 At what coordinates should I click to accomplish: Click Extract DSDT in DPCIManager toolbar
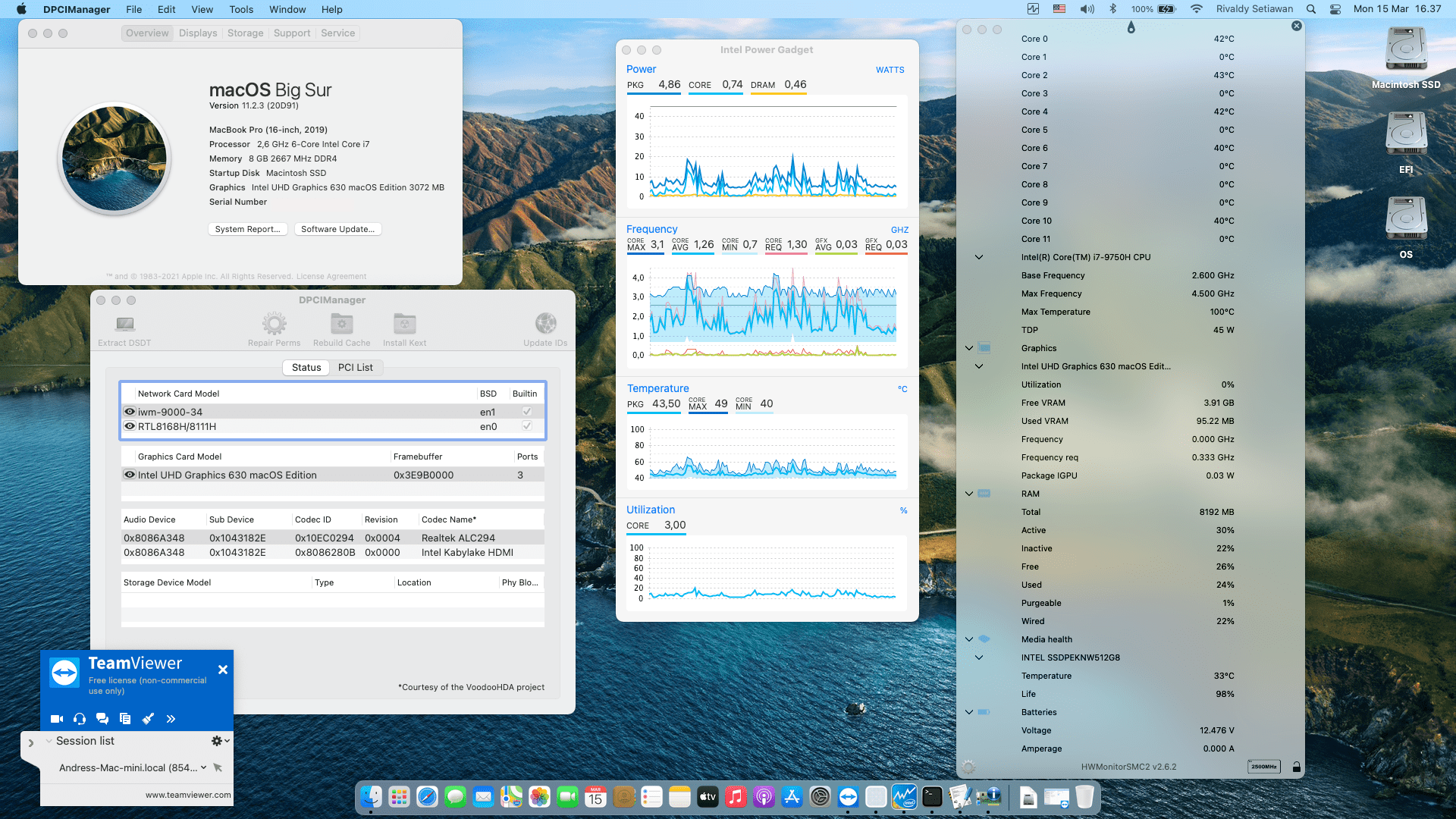tap(124, 331)
